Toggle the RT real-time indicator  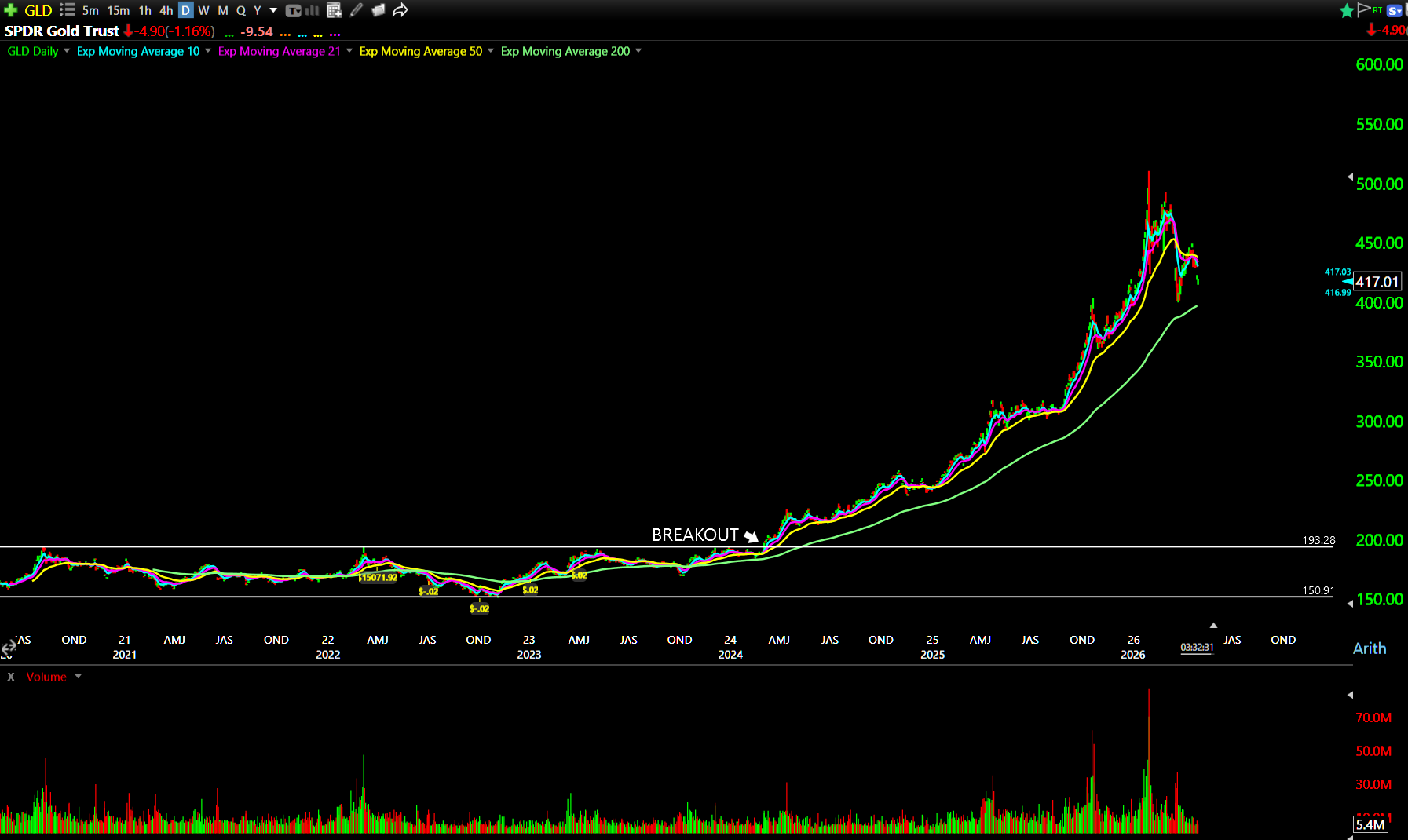[1377, 10]
